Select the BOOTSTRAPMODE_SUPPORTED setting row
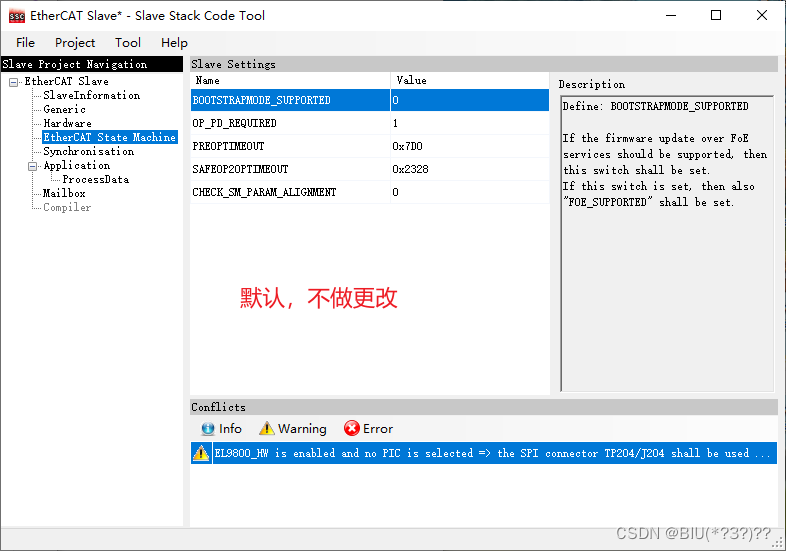The image size is (786, 551). coord(369,100)
